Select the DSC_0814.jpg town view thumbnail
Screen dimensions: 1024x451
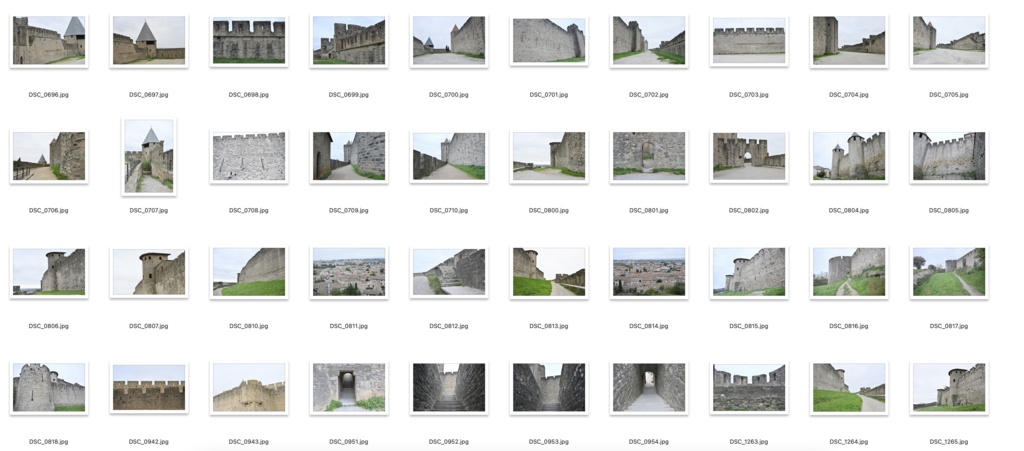pos(649,272)
